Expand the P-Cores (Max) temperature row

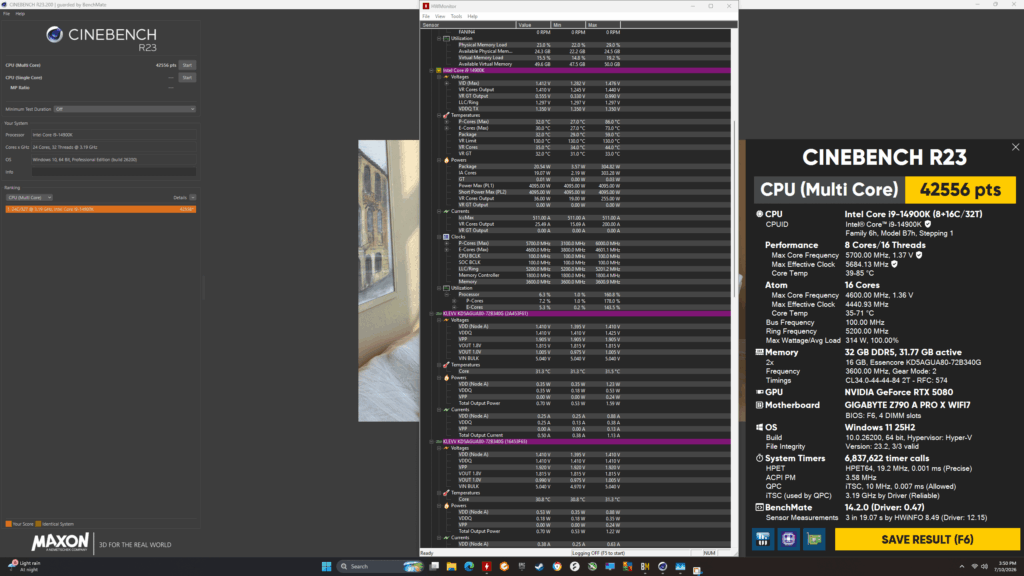[447, 122]
